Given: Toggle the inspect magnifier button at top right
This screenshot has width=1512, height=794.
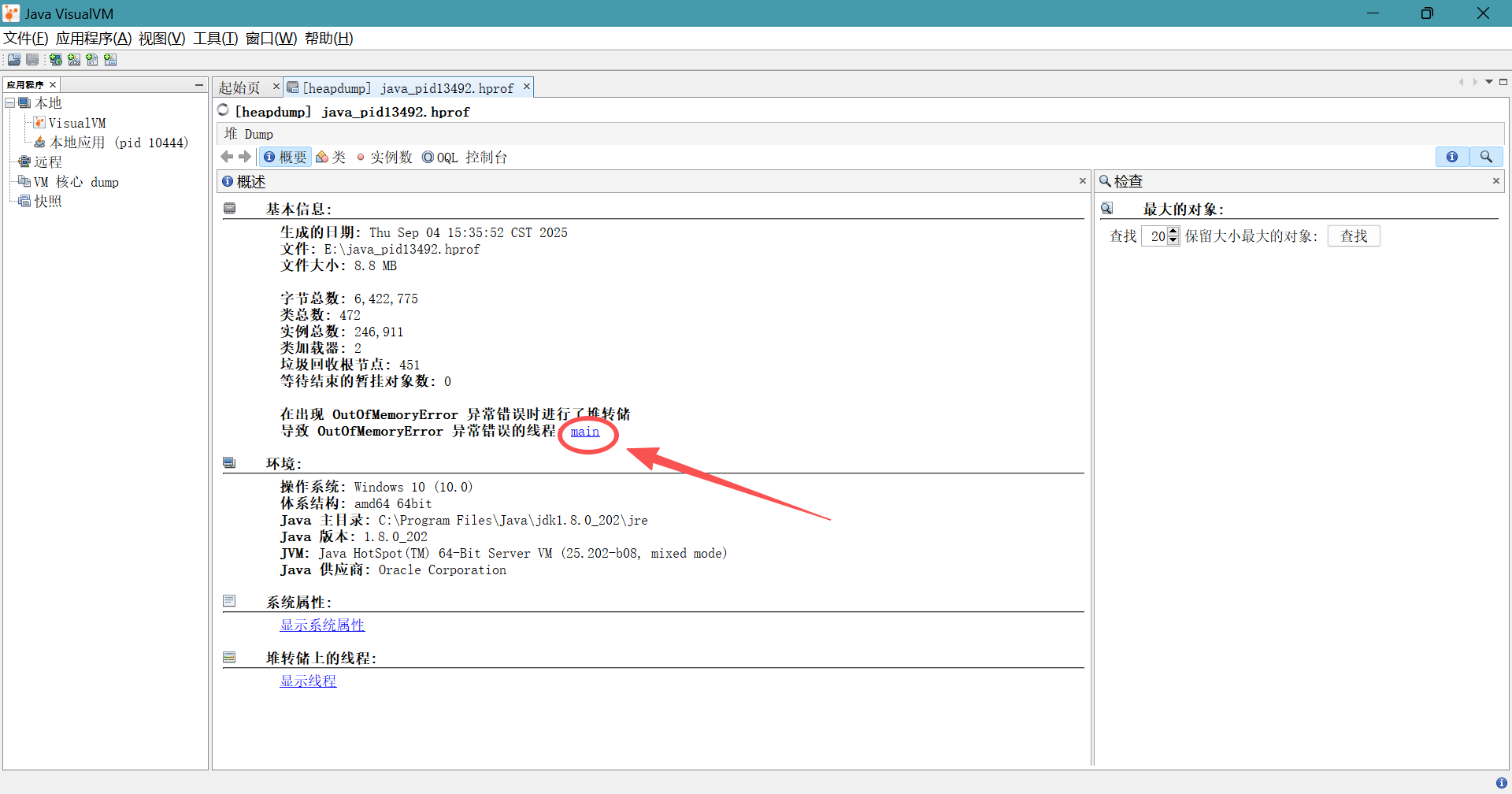Looking at the screenshot, I should pyautogui.click(x=1486, y=157).
